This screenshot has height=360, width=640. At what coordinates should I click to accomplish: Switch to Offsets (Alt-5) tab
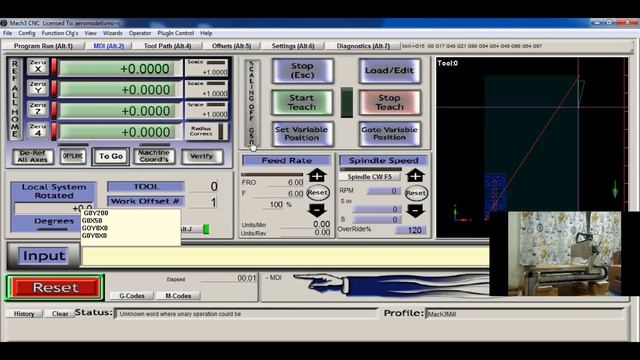231,46
